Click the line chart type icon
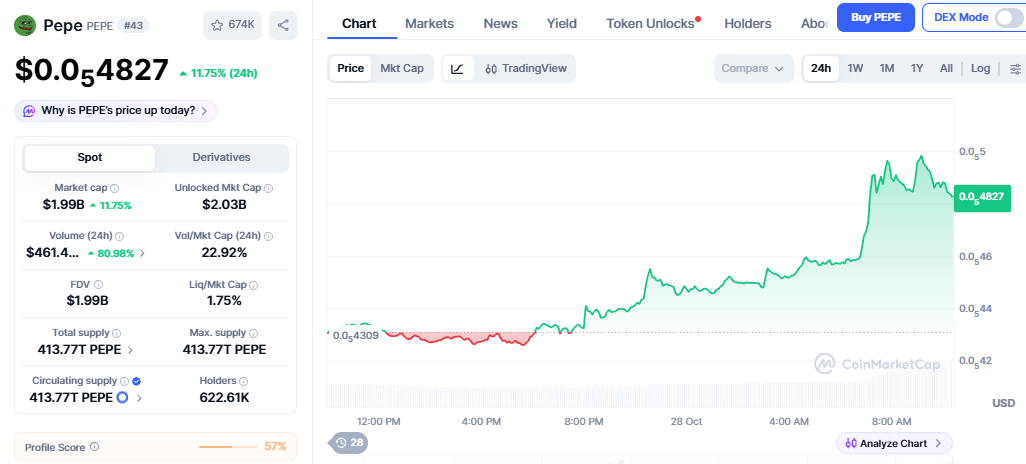This screenshot has width=1026, height=464. 457,68
